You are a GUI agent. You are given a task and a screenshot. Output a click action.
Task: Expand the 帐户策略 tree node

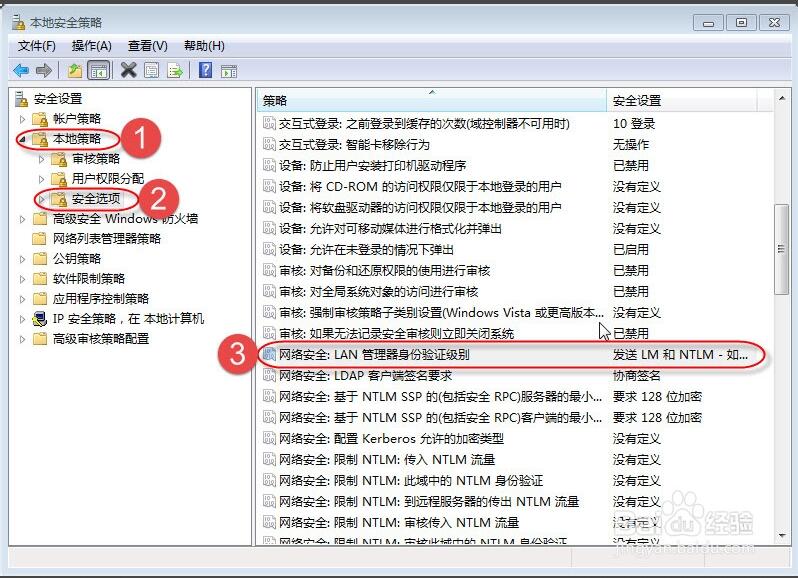(x=22, y=119)
